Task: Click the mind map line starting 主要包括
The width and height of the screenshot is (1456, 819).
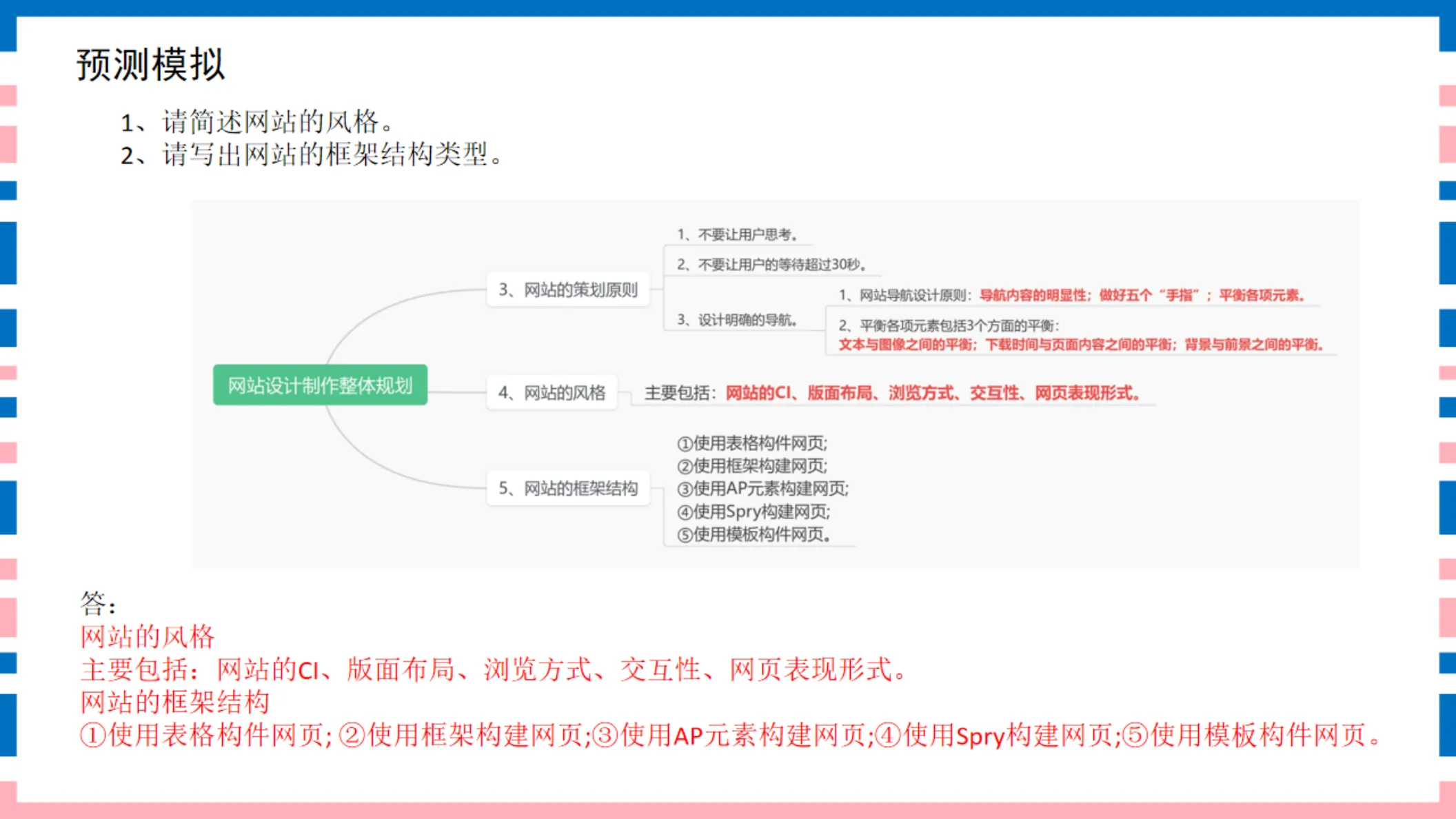Action: [x=892, y=393]
